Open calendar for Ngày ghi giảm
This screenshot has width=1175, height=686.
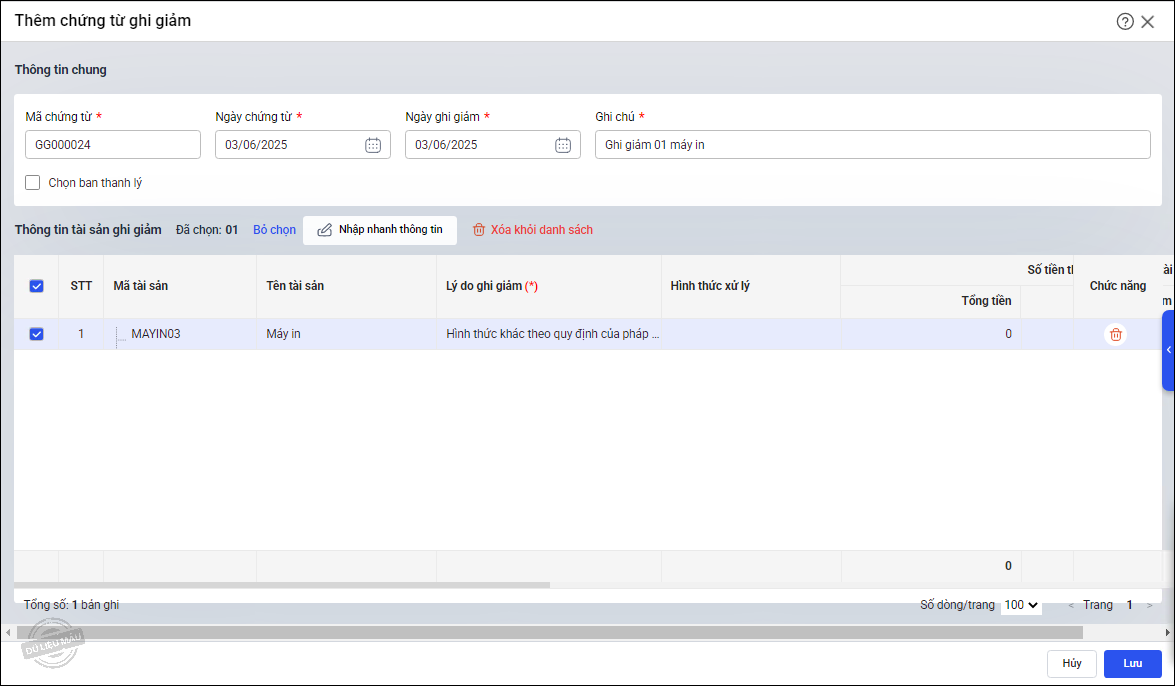pyautogui.click(x=563, y=145)
